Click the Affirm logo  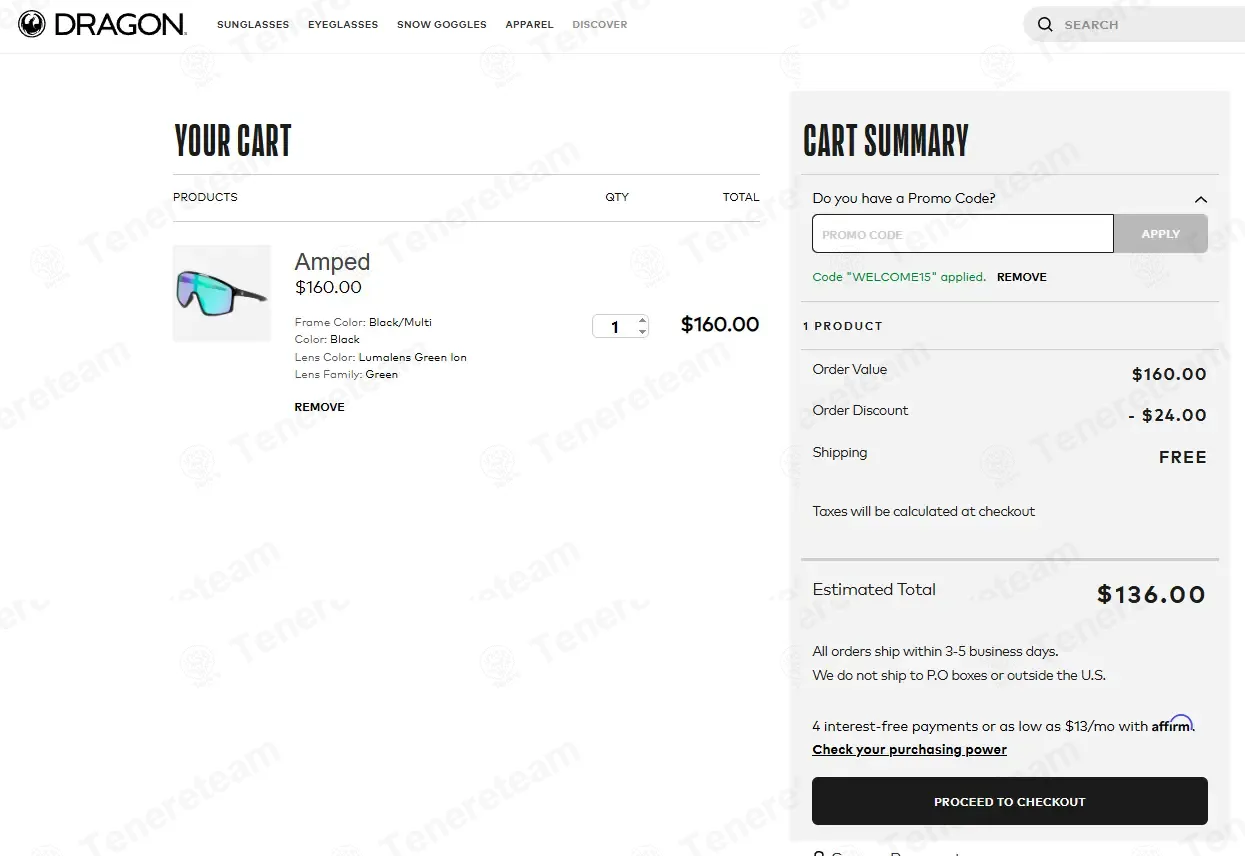(1172, 725)
